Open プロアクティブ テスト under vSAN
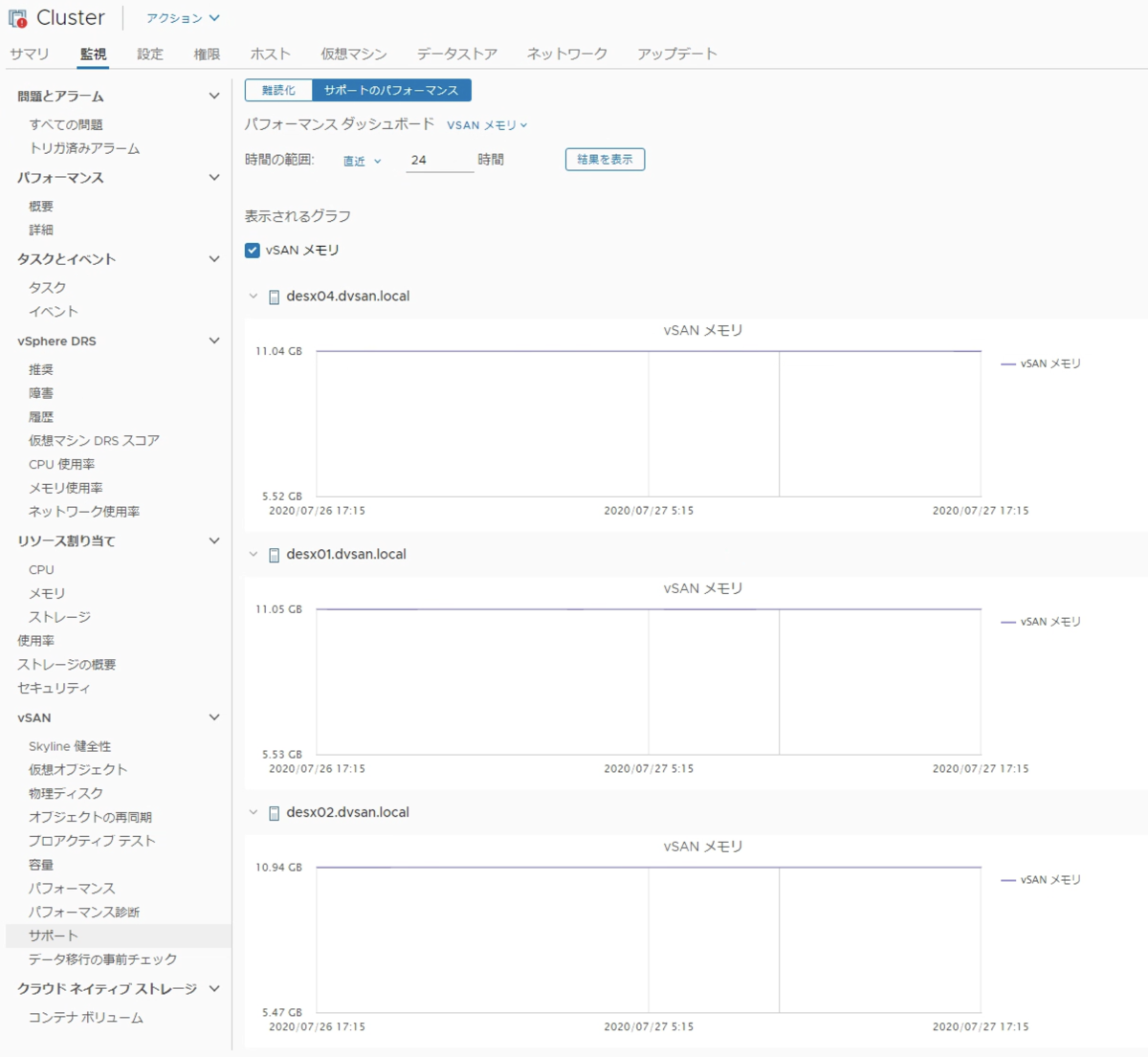Screen dimensions: 1148x1057 point(92,841)
